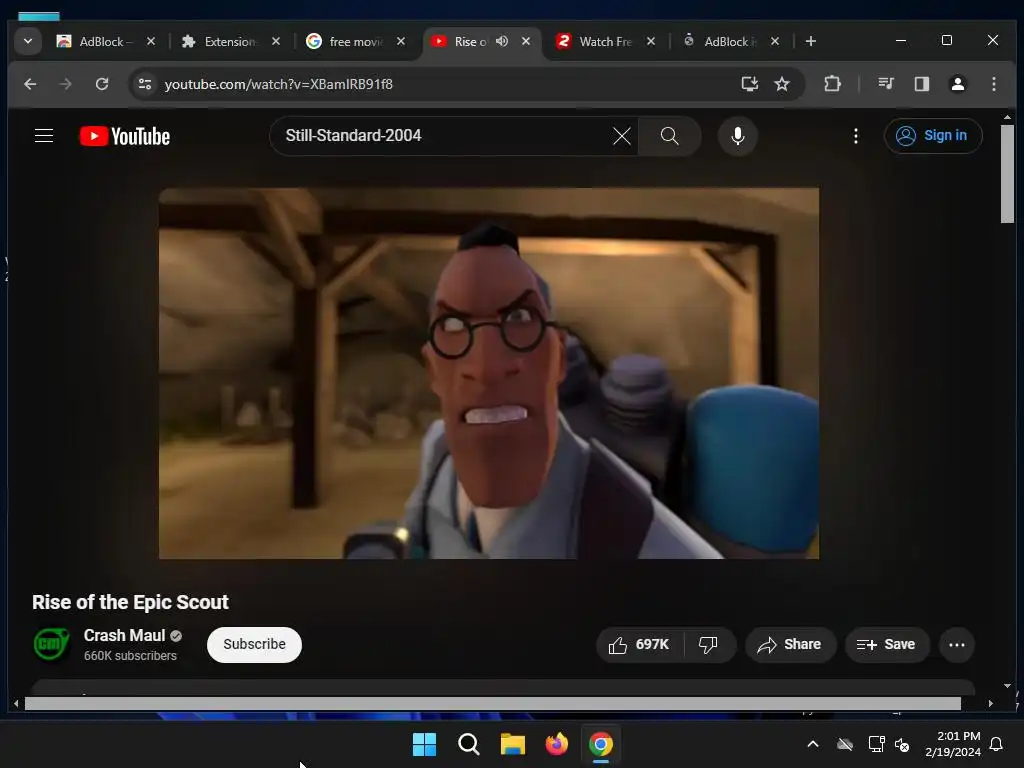
Task: Click the vertical page scrollbar thumb
Action: [1006, 174]
